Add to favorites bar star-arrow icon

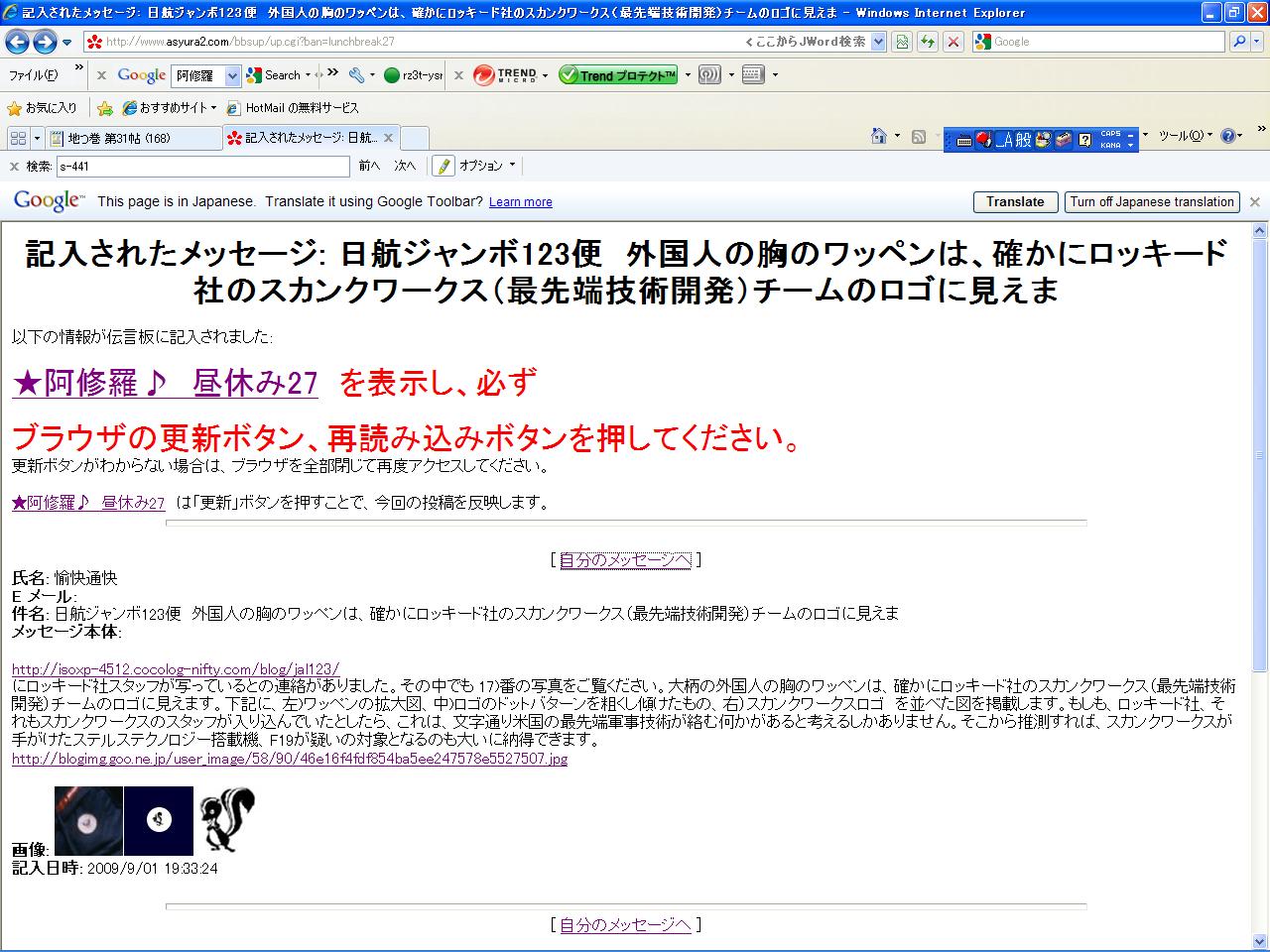[105, 108]
